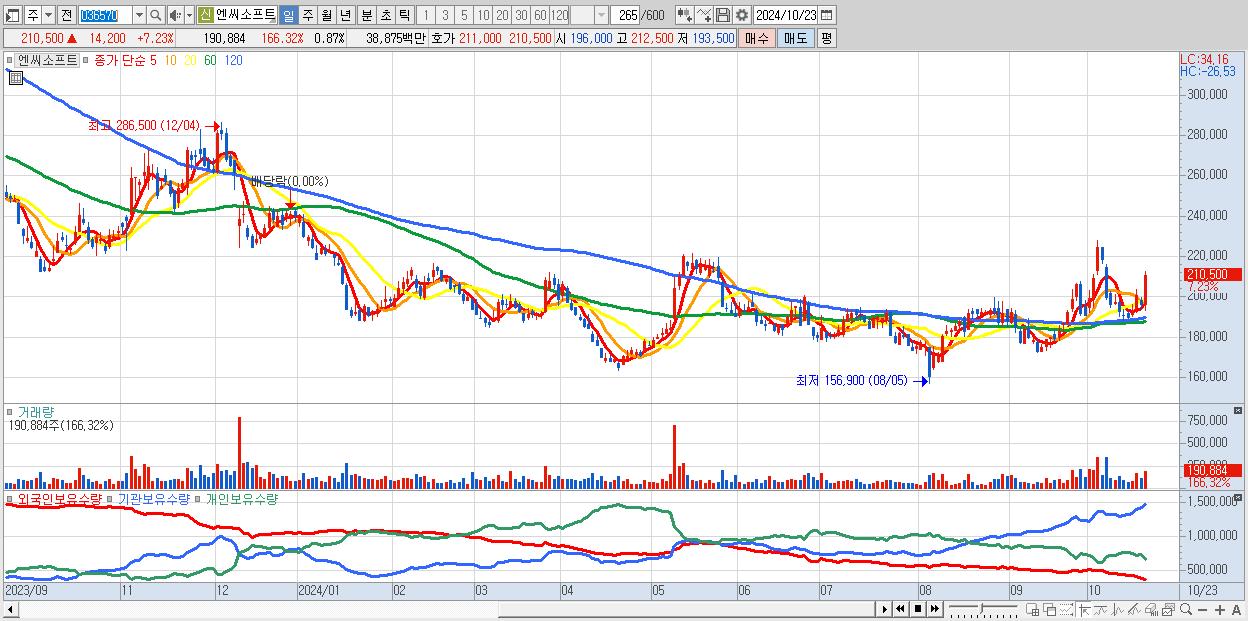Open the calendar date picker icon
This screenshot has height=621, width=1248.
827,15
